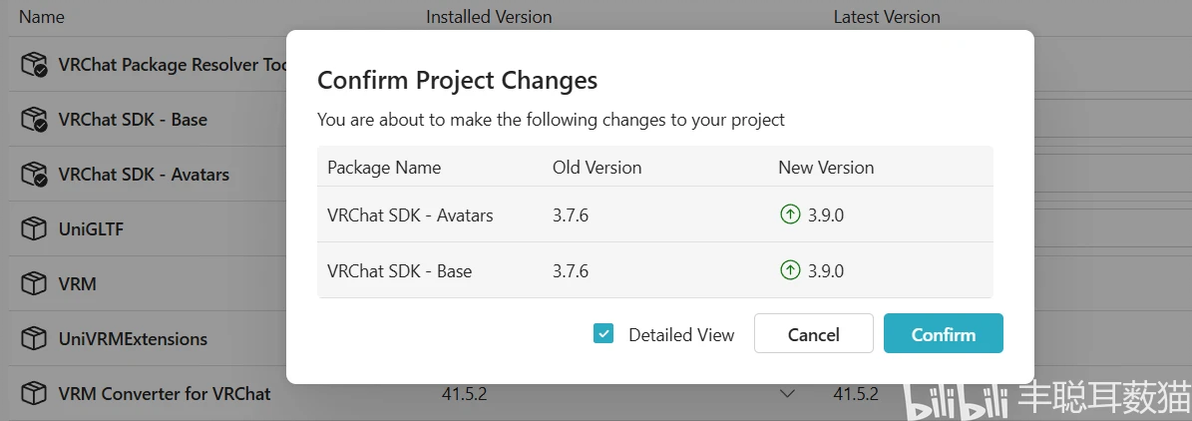Open version dropdown for VRM Converter for VRChat
The image size is (1192, 421).
(788, 394)
